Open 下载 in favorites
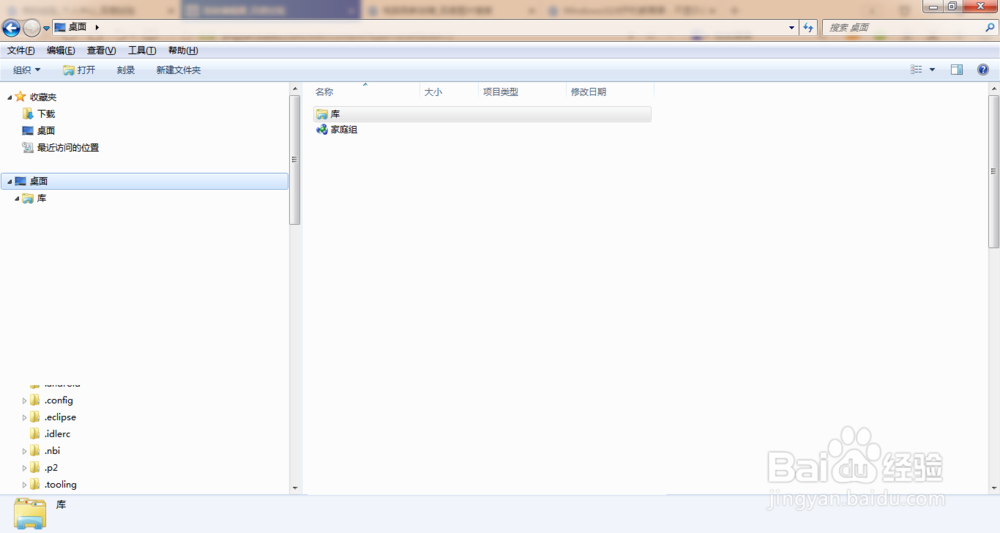1000x533 pixels. click(x=46, y=113)
